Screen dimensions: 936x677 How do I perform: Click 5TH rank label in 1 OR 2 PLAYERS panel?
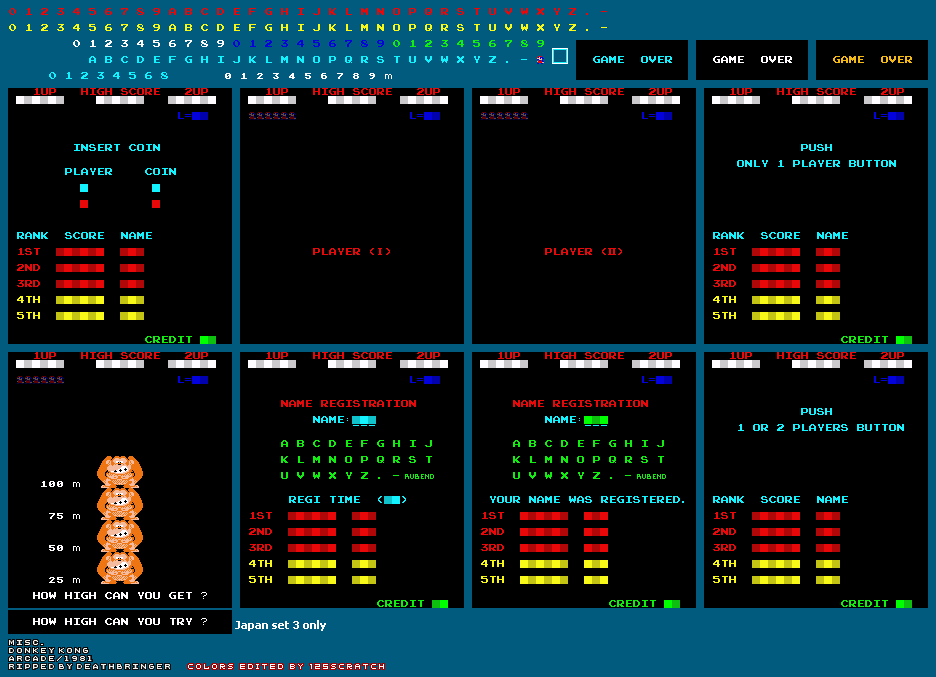(x=725, y=580)
